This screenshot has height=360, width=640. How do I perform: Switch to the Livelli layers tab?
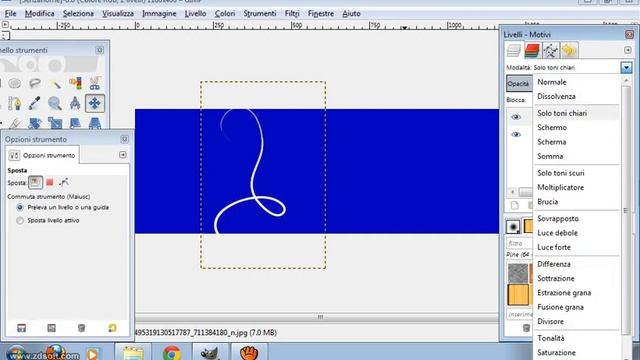coord(513,50)
